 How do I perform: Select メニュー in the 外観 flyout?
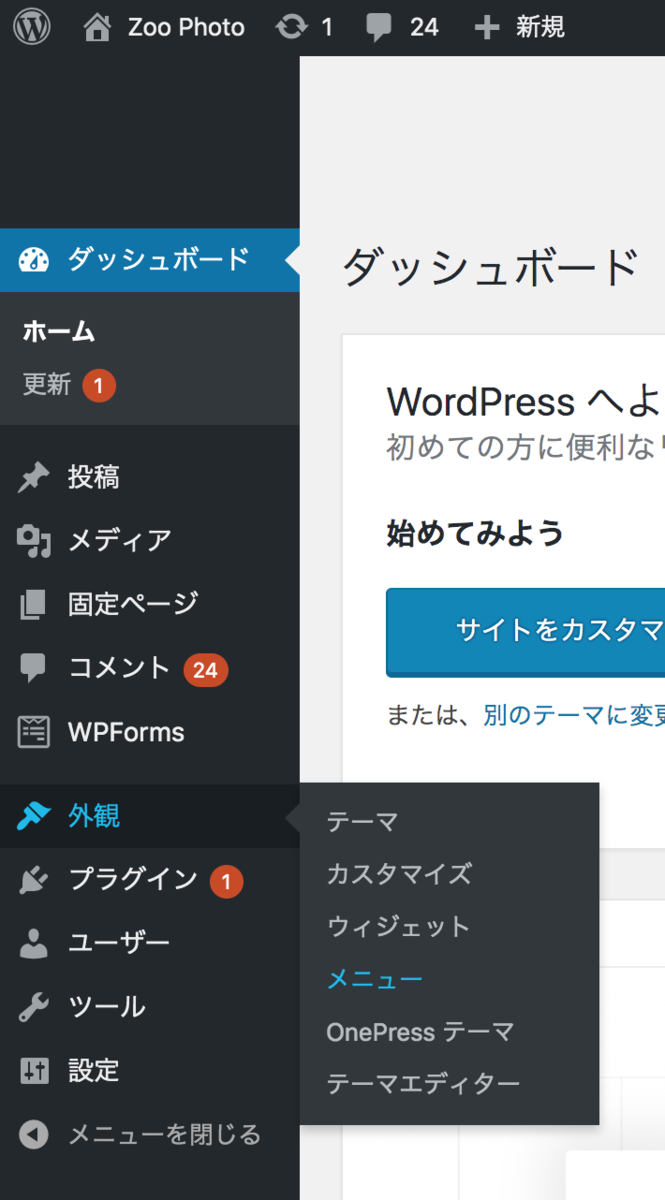tap(375, 980)
